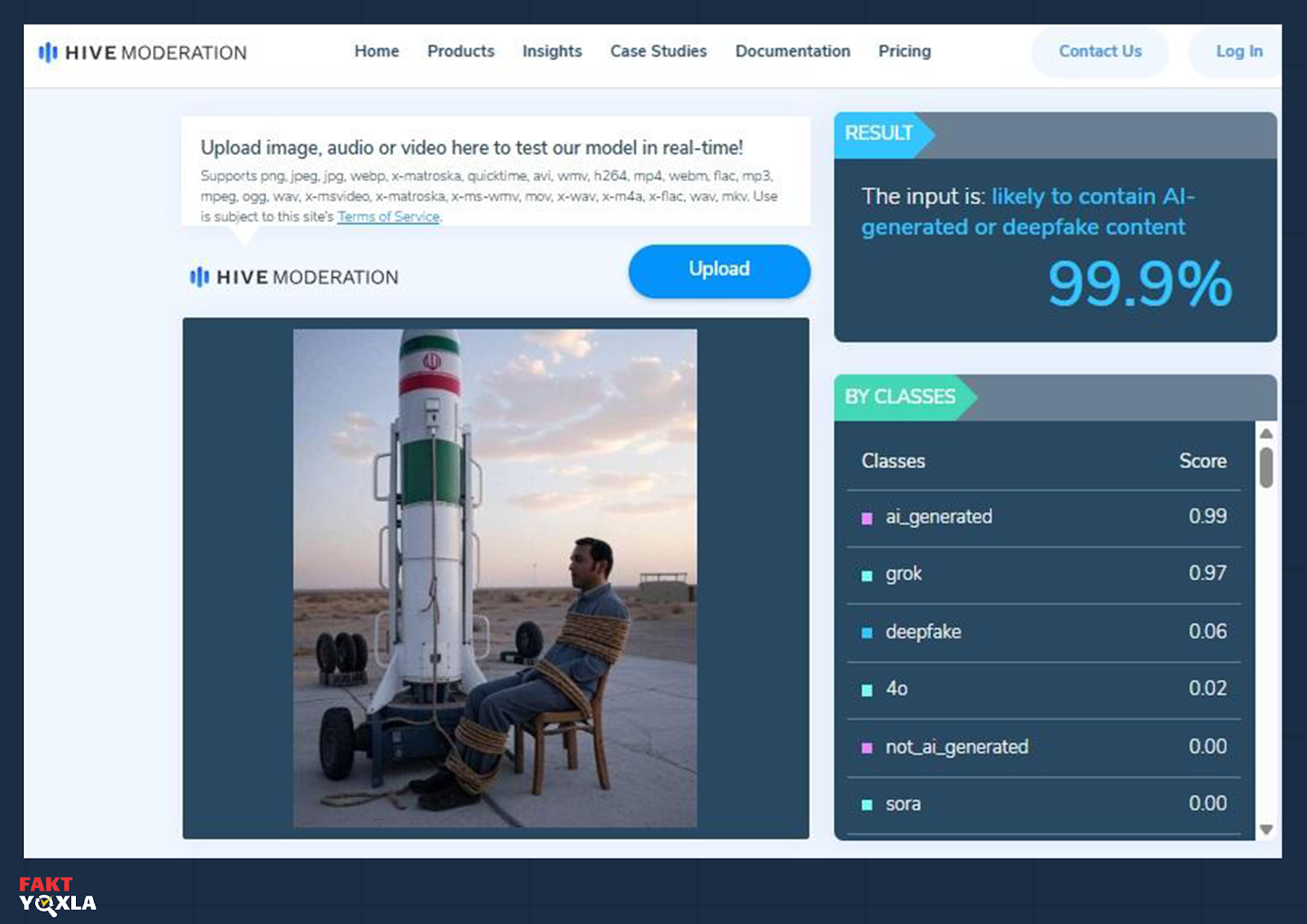
Task: Go to Insights page
Action: coord(552,51)
